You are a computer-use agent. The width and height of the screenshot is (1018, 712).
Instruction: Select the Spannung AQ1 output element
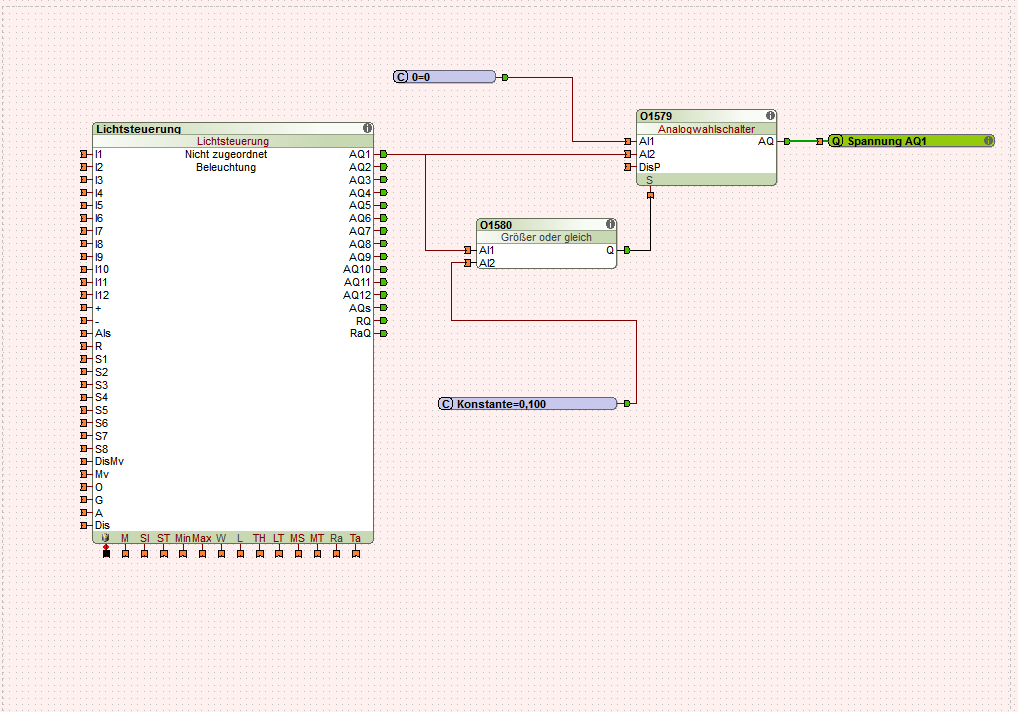point(912,141)
